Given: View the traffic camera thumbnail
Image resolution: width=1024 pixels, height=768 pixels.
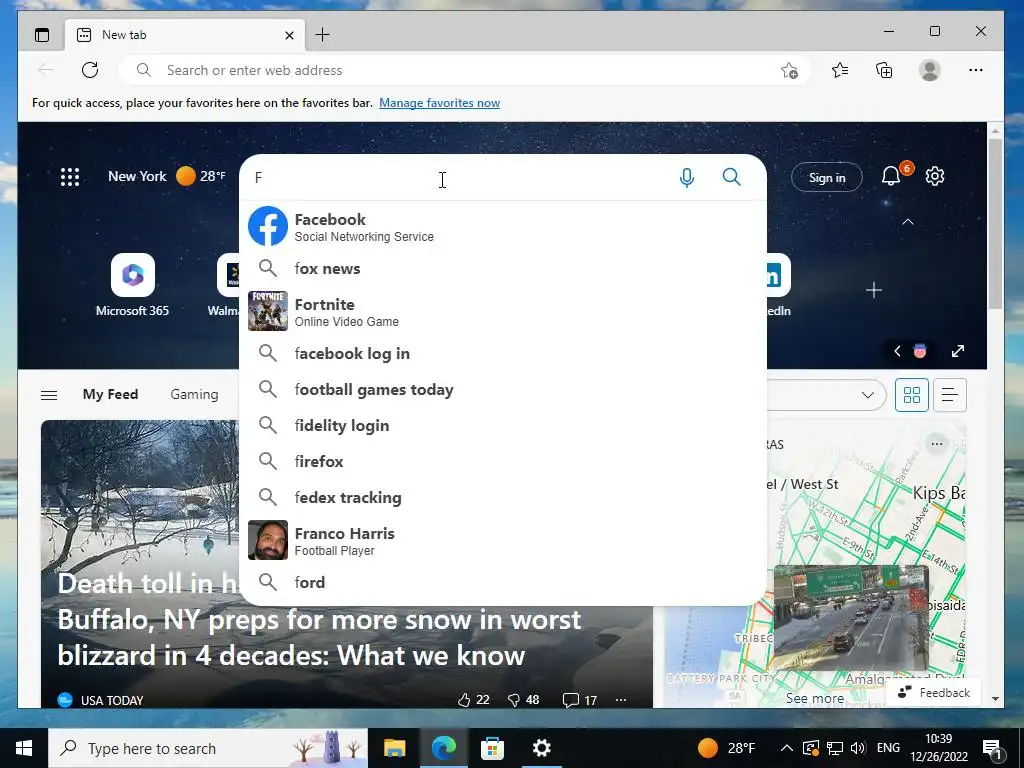Looking at the screenshot, I should (x=851, y=618).
